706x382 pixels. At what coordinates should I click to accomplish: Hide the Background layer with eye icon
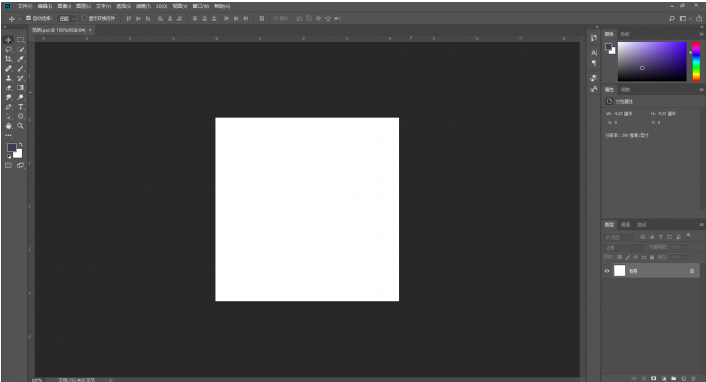607,271
